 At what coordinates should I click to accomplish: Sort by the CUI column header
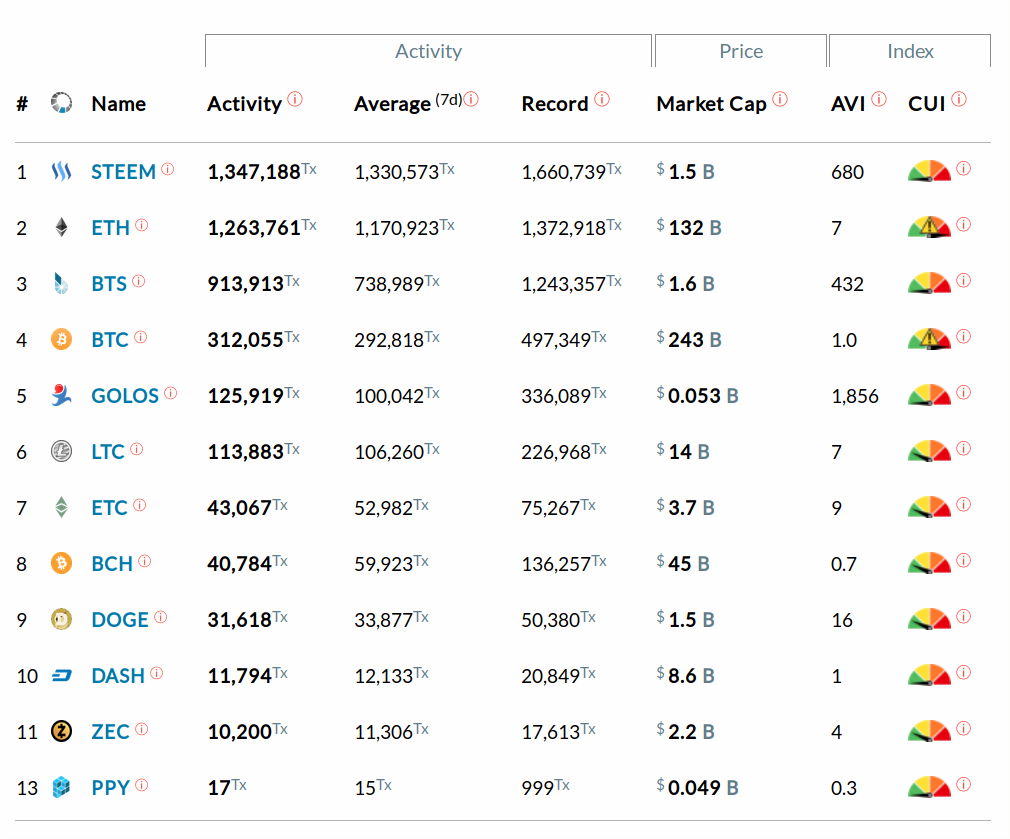pyautogui.click(x=927, y=104)
